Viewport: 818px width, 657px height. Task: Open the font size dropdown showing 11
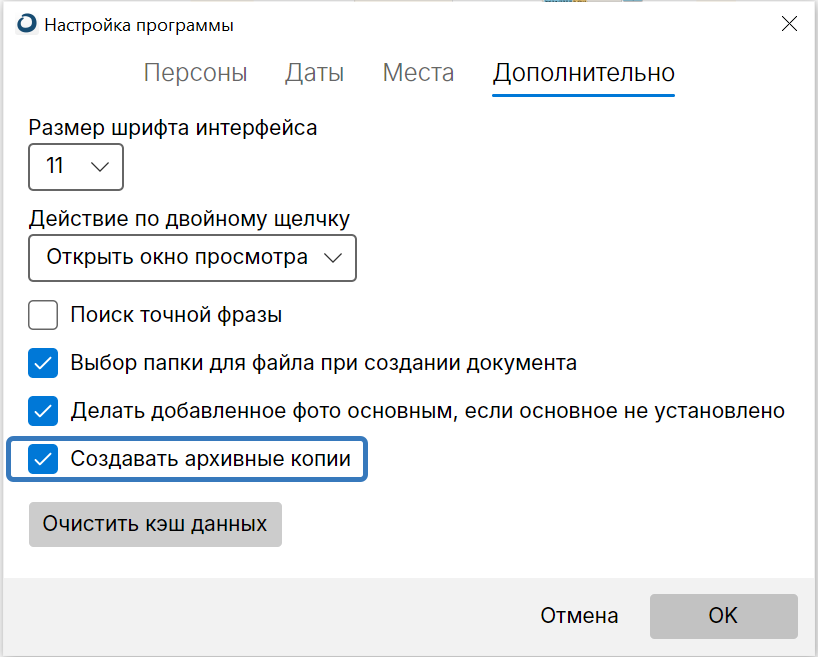[75, 167]
